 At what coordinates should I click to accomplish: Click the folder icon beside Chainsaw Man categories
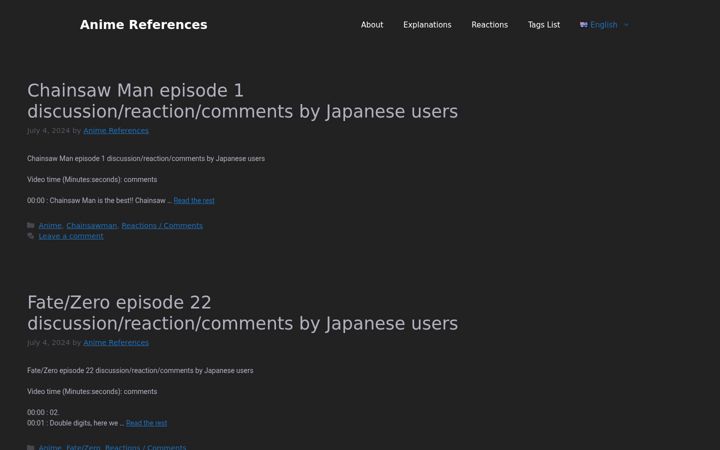pos(31,225)
